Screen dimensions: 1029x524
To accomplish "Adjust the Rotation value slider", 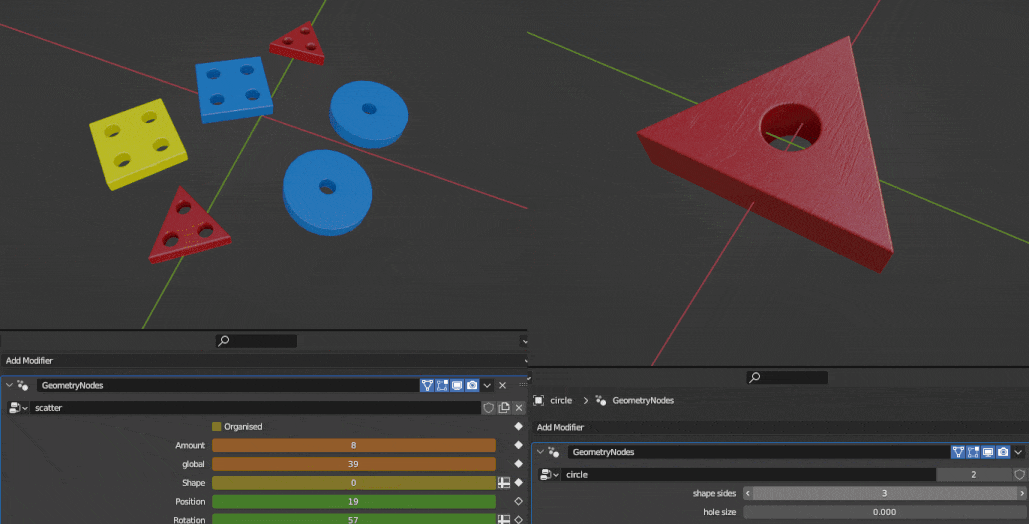I will click(x=354, y=519).
